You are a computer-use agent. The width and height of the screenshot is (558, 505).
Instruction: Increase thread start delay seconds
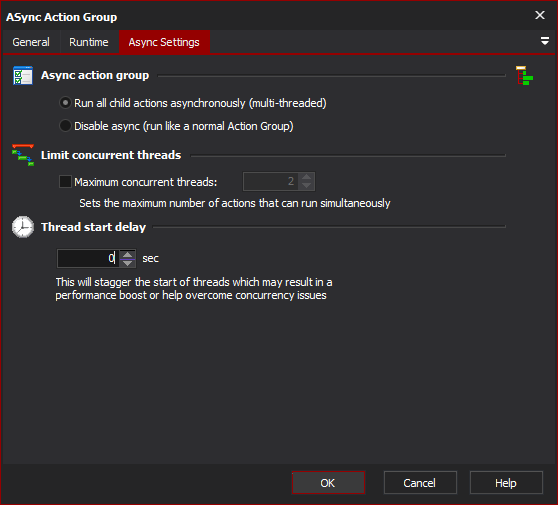click(x=127, y=254)
